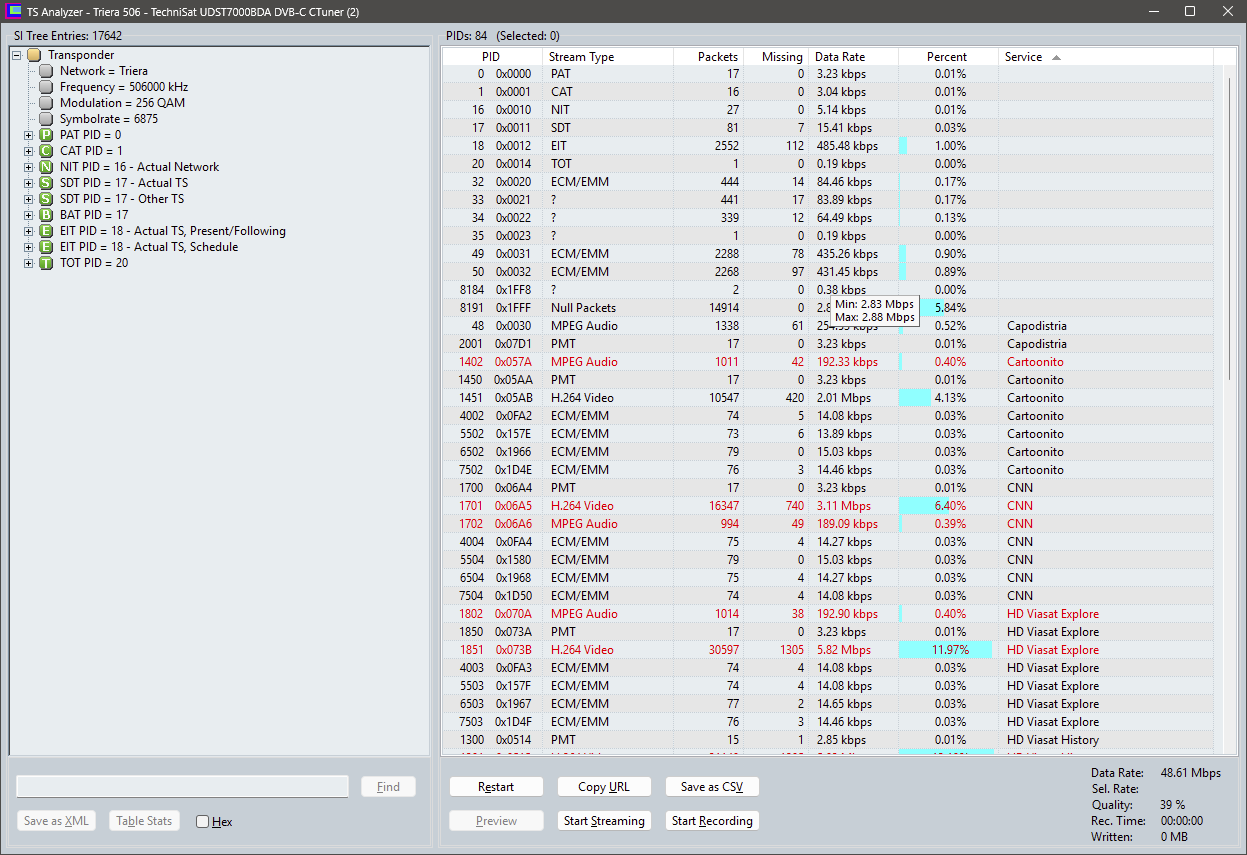
Task: Click the green B icon for BAT PID
Action: (x=46, y=215)
